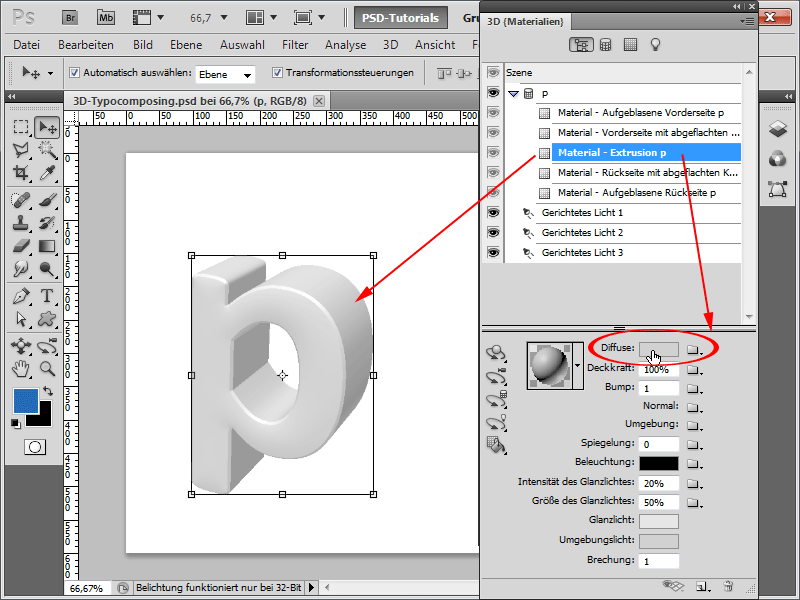Screen dimensions: 800x600
Task: Open the Filter menu
Action: pyautogui.click(x=295, y=45)
